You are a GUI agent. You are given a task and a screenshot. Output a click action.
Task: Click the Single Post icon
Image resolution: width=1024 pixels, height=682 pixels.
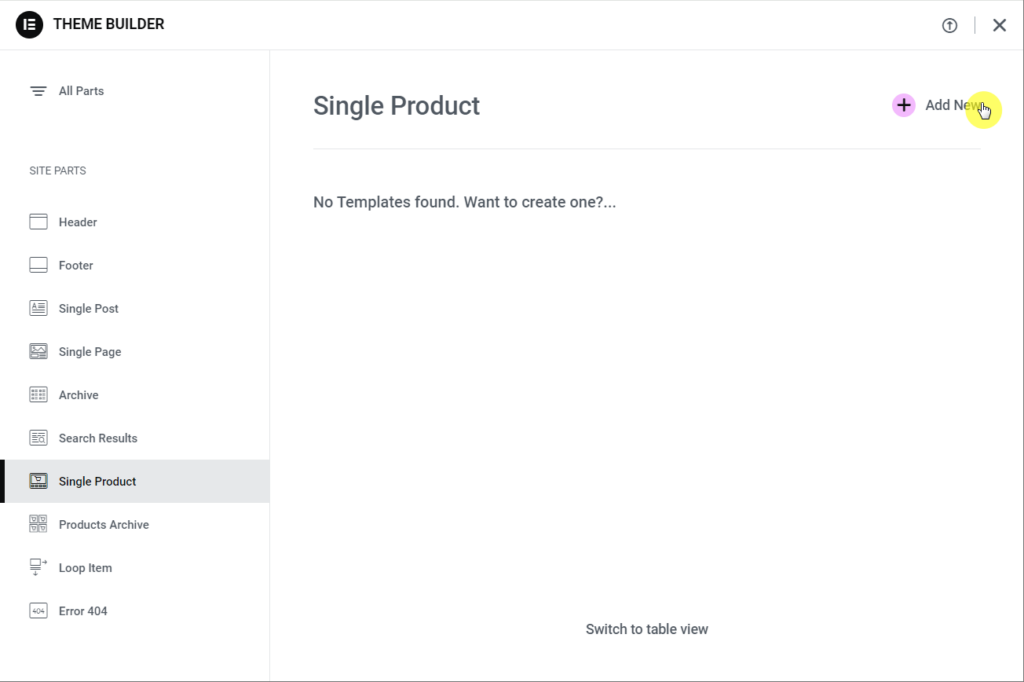point(39,308)
